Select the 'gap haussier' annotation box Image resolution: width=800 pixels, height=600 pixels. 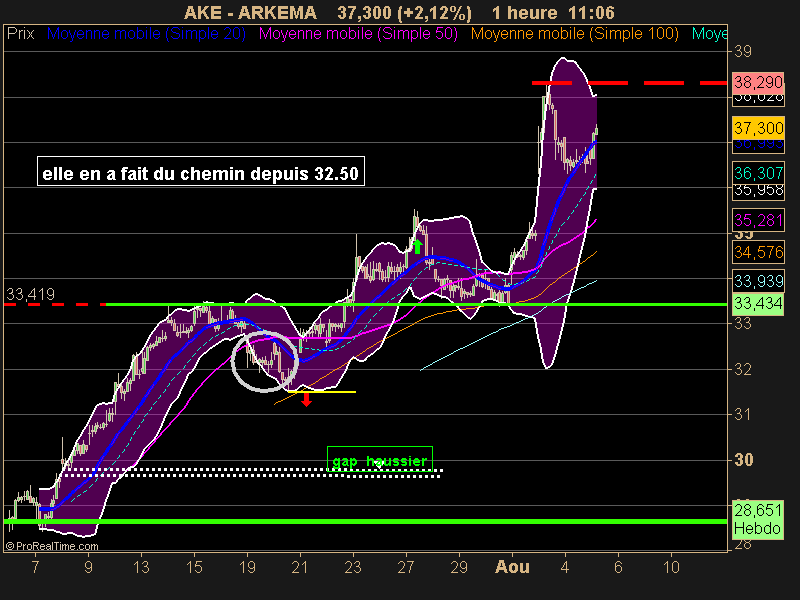click(380, 459)
